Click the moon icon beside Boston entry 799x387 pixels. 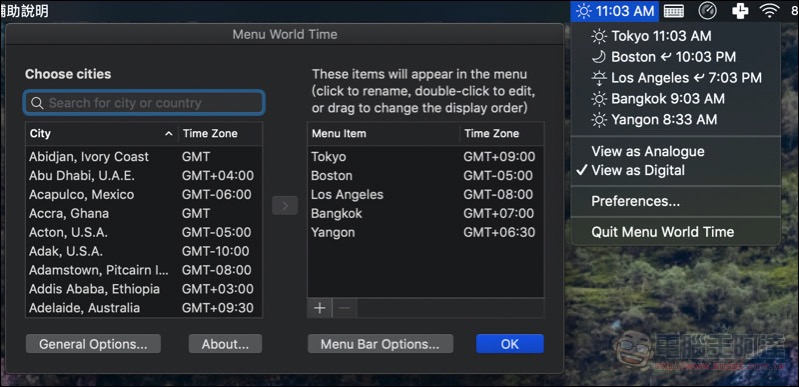pos(598,57)
